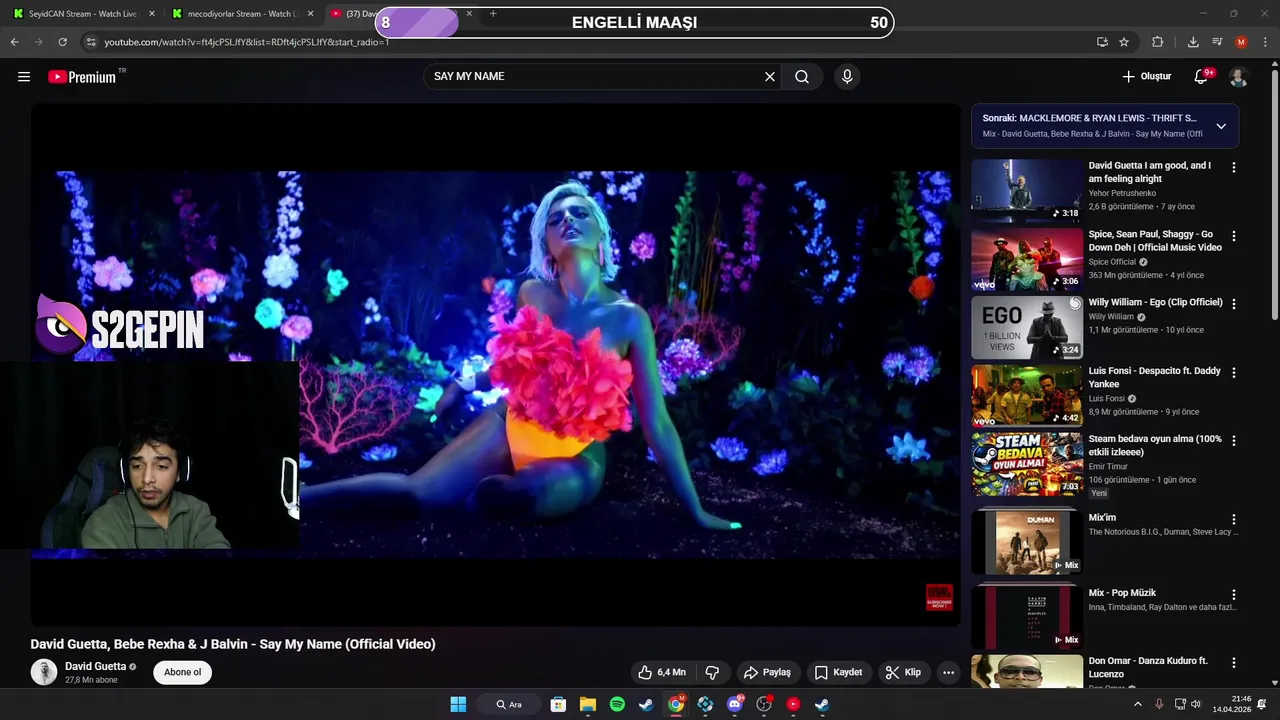The width and height of the screenshot is (1280, 720).
Task: Bookmark this page with the star icon
Action: coord(1124,42)
